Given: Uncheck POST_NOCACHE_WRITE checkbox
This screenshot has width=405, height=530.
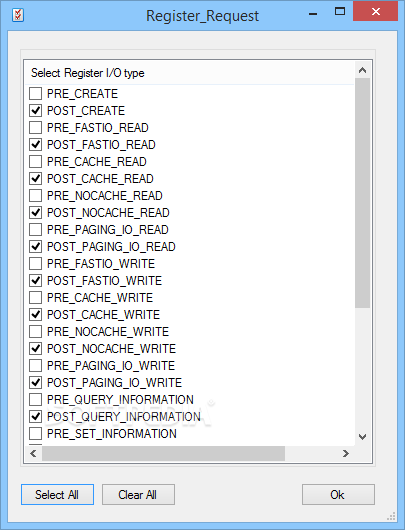Looking at the screenshot, I should pos(35,348).
